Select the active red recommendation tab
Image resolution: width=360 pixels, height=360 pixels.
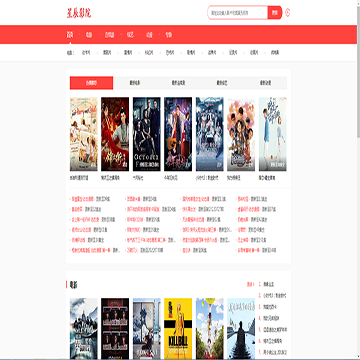91,83
